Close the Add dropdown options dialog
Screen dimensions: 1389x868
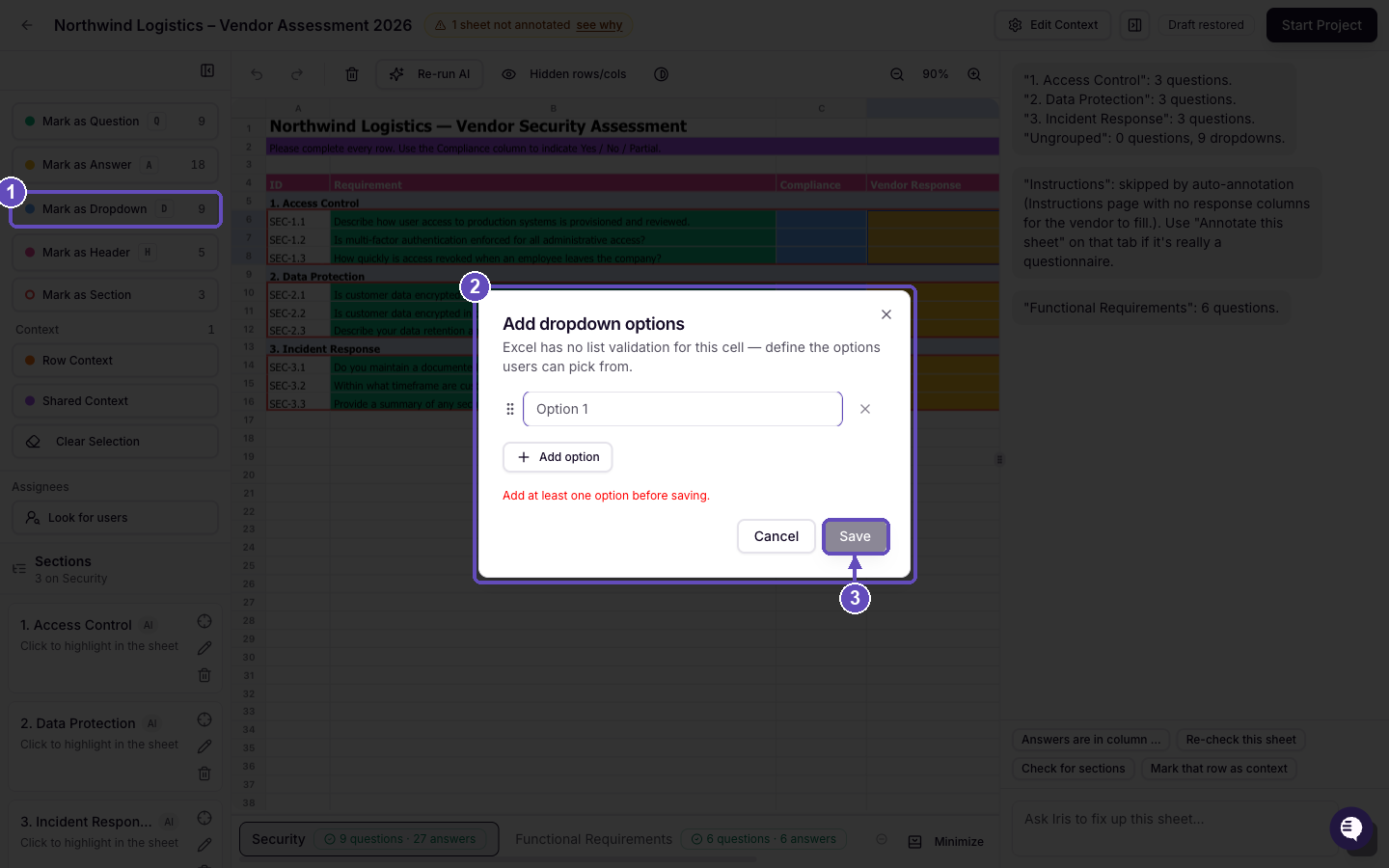[886, 314]
